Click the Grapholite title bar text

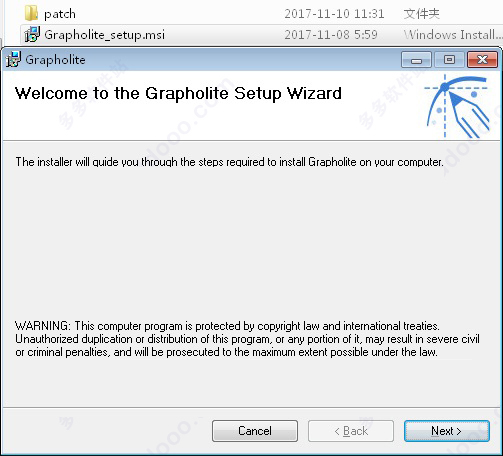tap(55, 60)
